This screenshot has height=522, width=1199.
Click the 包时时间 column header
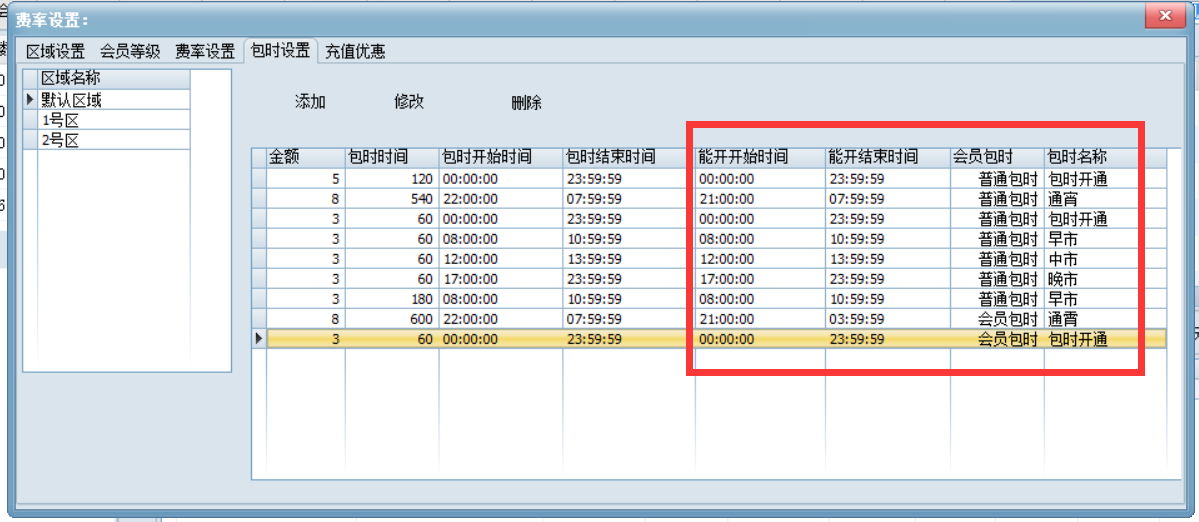point(391,158)
